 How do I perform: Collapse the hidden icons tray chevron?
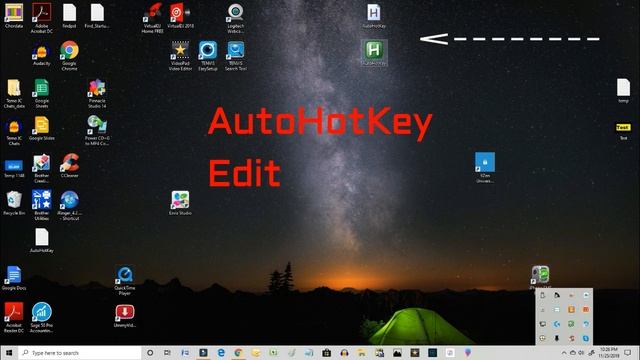click(x=564, y=353)
